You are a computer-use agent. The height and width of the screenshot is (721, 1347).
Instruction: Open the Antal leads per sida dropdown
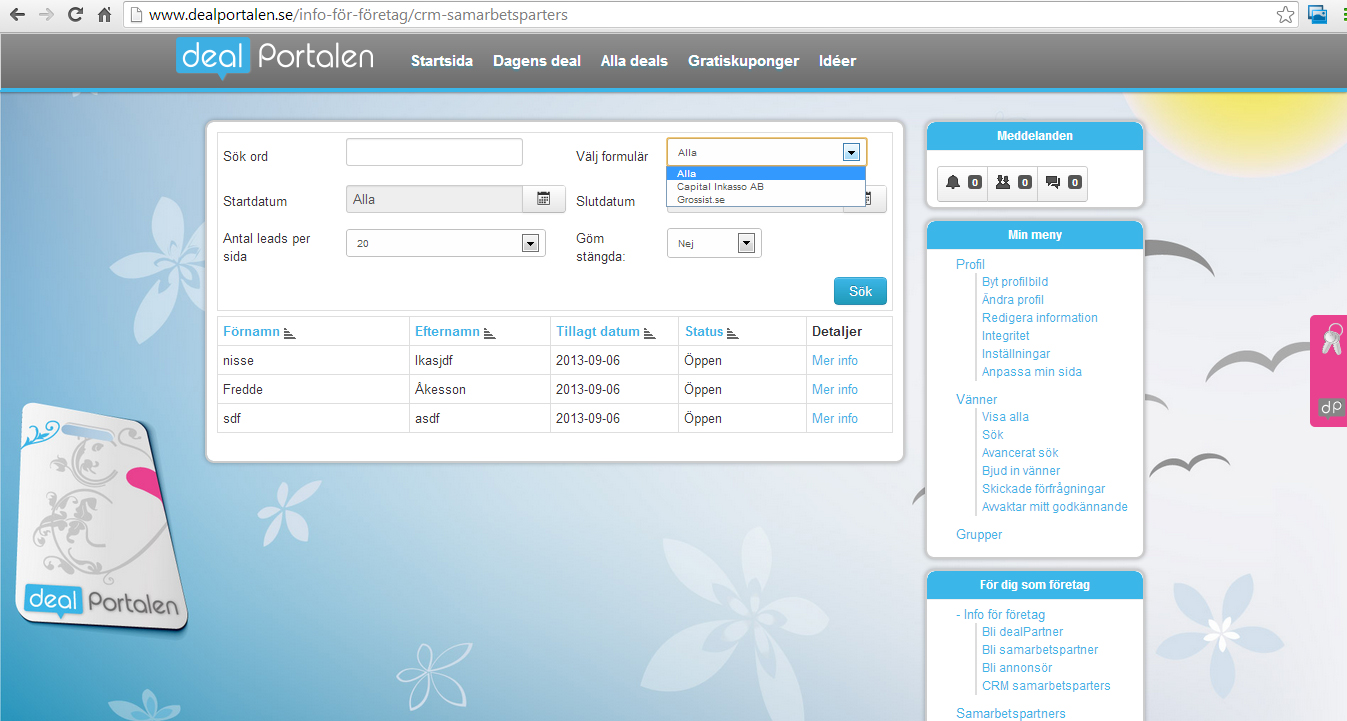[529, 242]
